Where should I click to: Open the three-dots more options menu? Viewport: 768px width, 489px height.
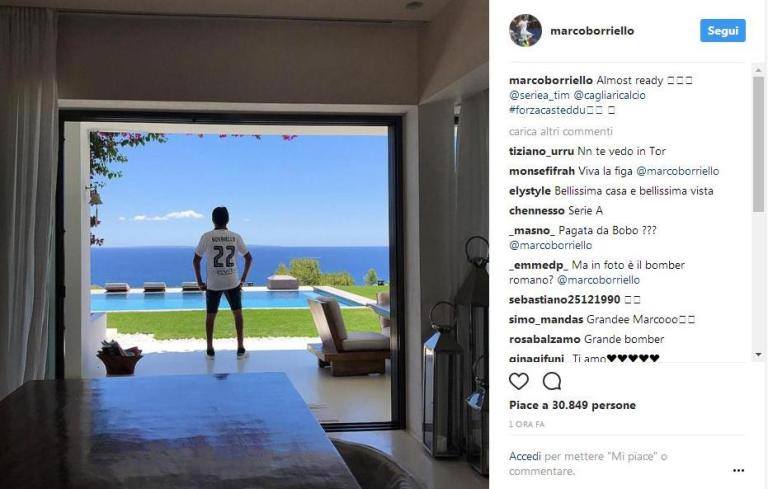click(739, 470)
